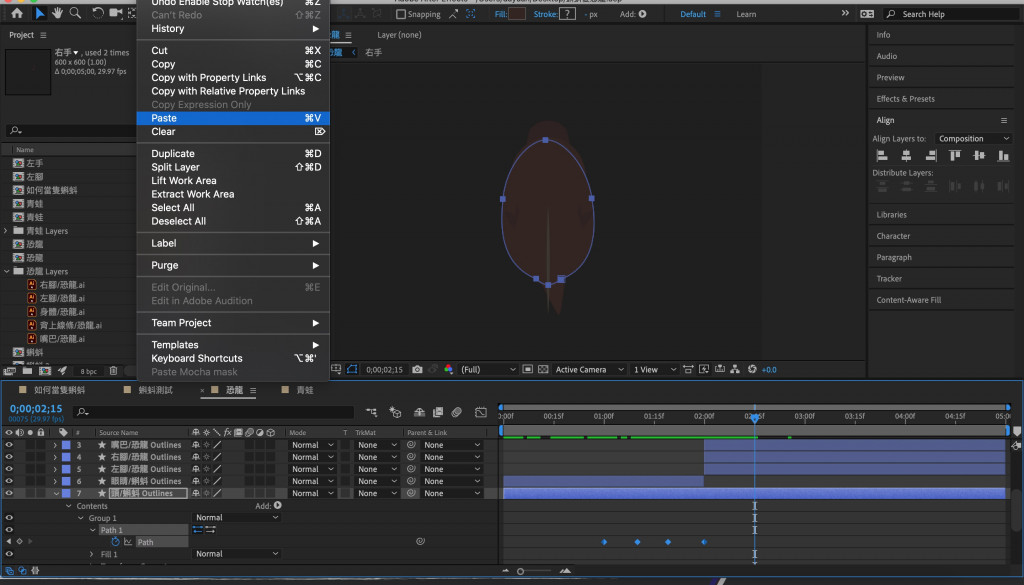Open the Effects & Presets panel

[905, 99]
